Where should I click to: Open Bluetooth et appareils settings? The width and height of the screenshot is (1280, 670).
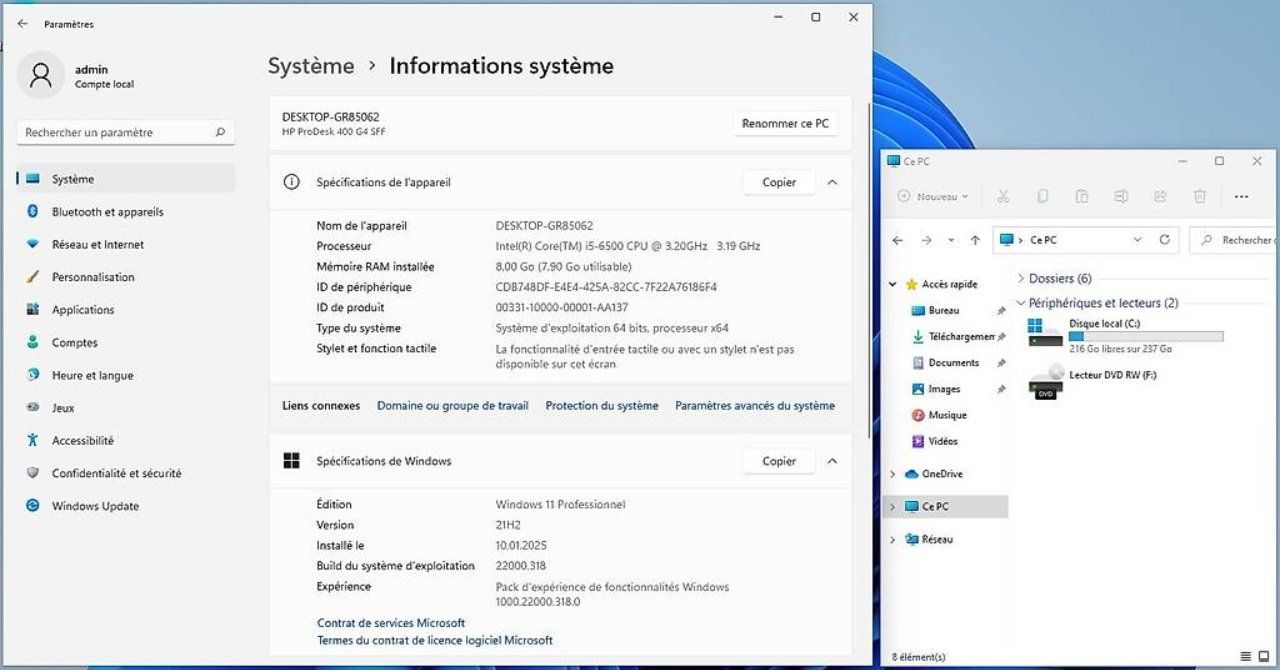pos(126,212)
